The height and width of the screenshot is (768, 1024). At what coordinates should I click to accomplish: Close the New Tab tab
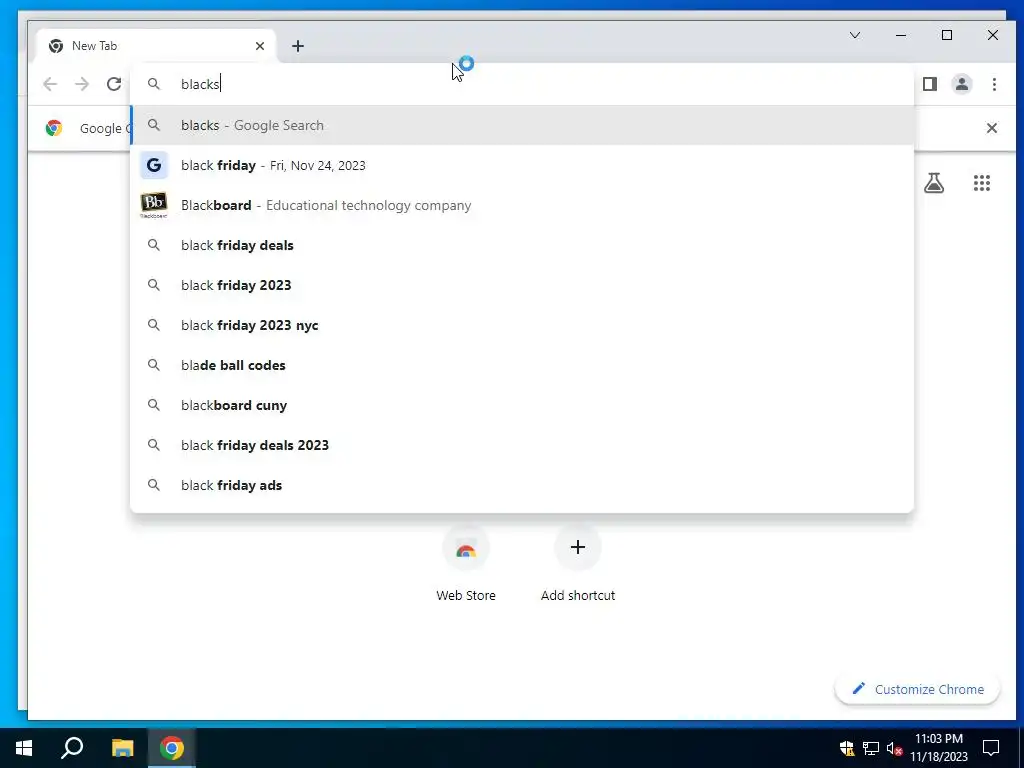click(260, 46)
